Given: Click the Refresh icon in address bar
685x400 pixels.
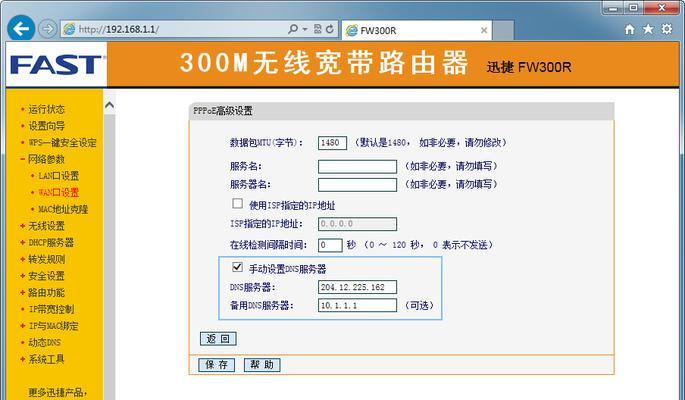Looking at the screenshot, I should click(330, 29).
